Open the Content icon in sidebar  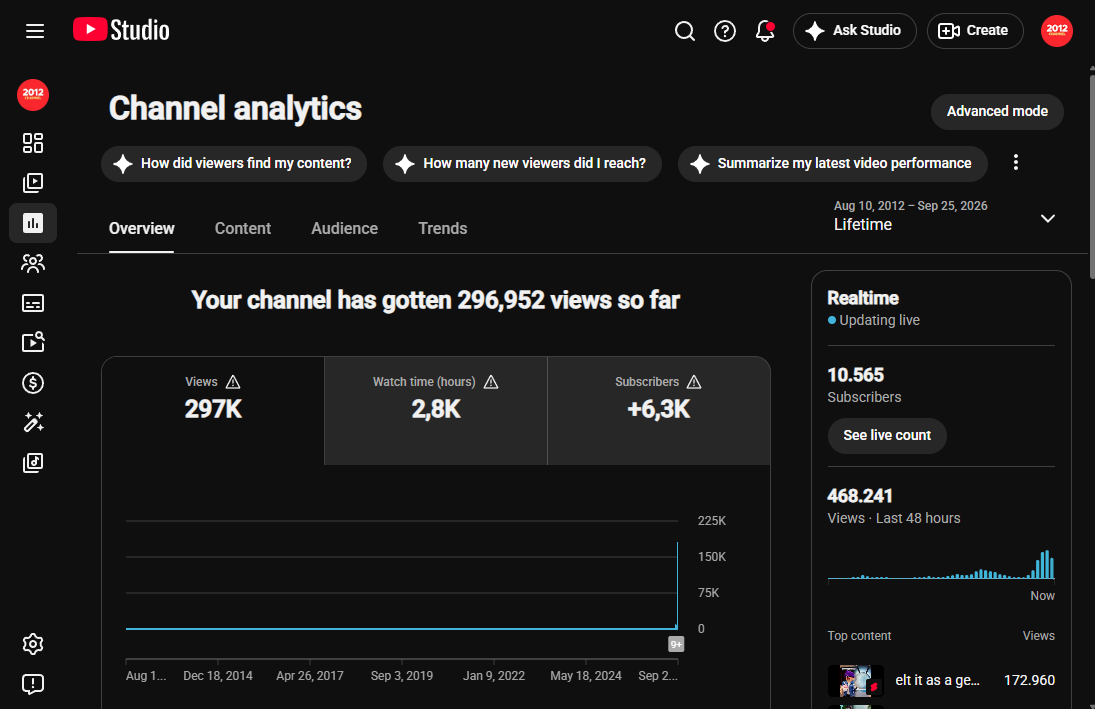point(33,183)
